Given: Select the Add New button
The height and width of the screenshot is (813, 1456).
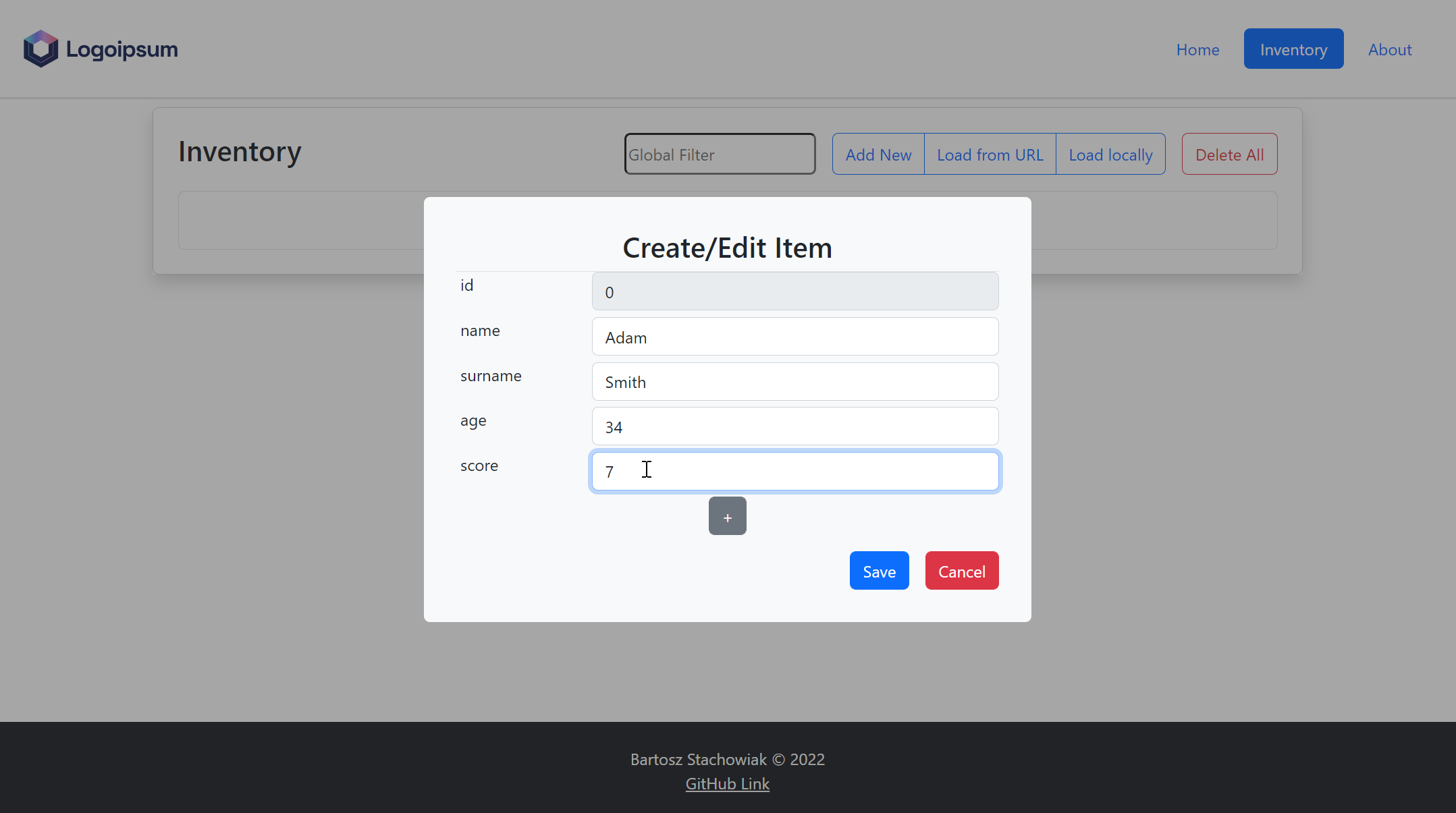Looking at the screenshot, I should (x=878, y=154).
